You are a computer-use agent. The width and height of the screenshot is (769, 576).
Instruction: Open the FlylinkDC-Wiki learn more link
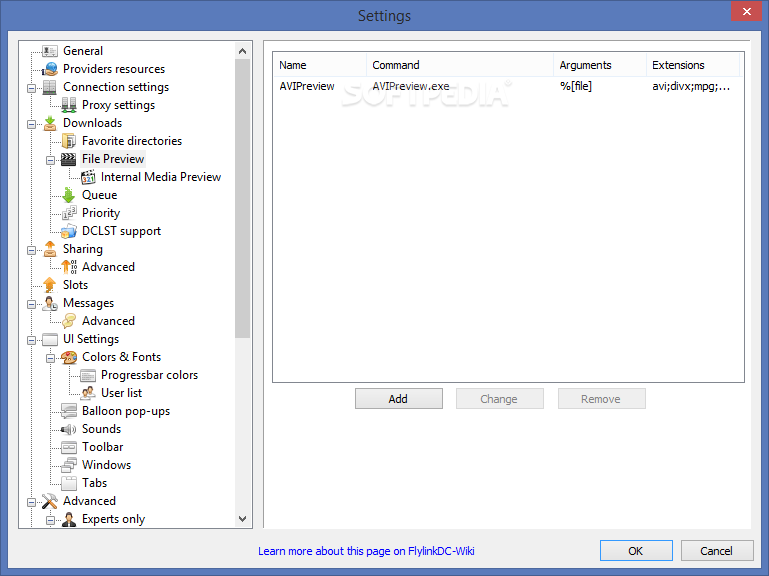click(x=366, y=551)
